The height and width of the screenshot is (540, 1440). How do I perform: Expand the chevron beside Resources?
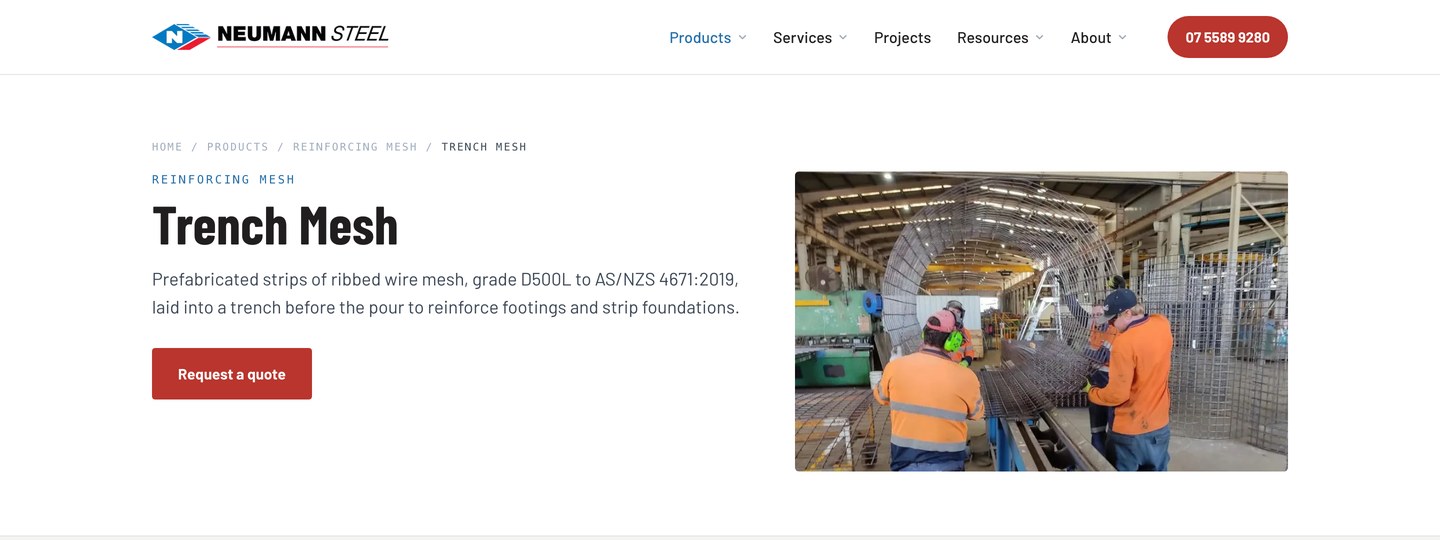[1040, 37]
